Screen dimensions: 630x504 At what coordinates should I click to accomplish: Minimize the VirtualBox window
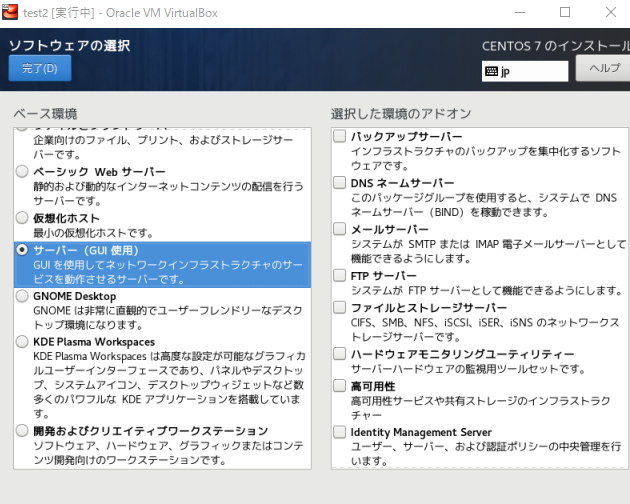coord(520,12)
